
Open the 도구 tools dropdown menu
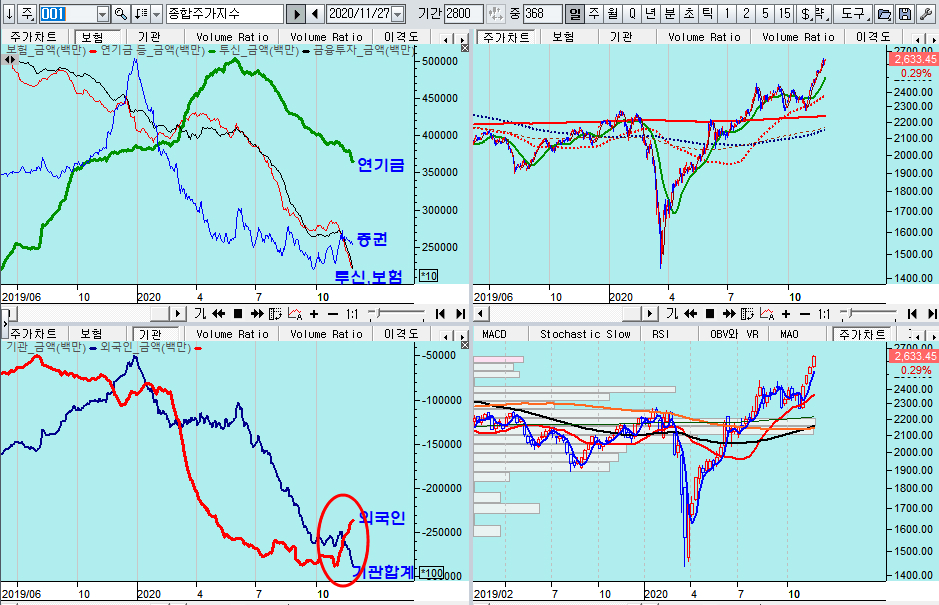tap(853, 14)
